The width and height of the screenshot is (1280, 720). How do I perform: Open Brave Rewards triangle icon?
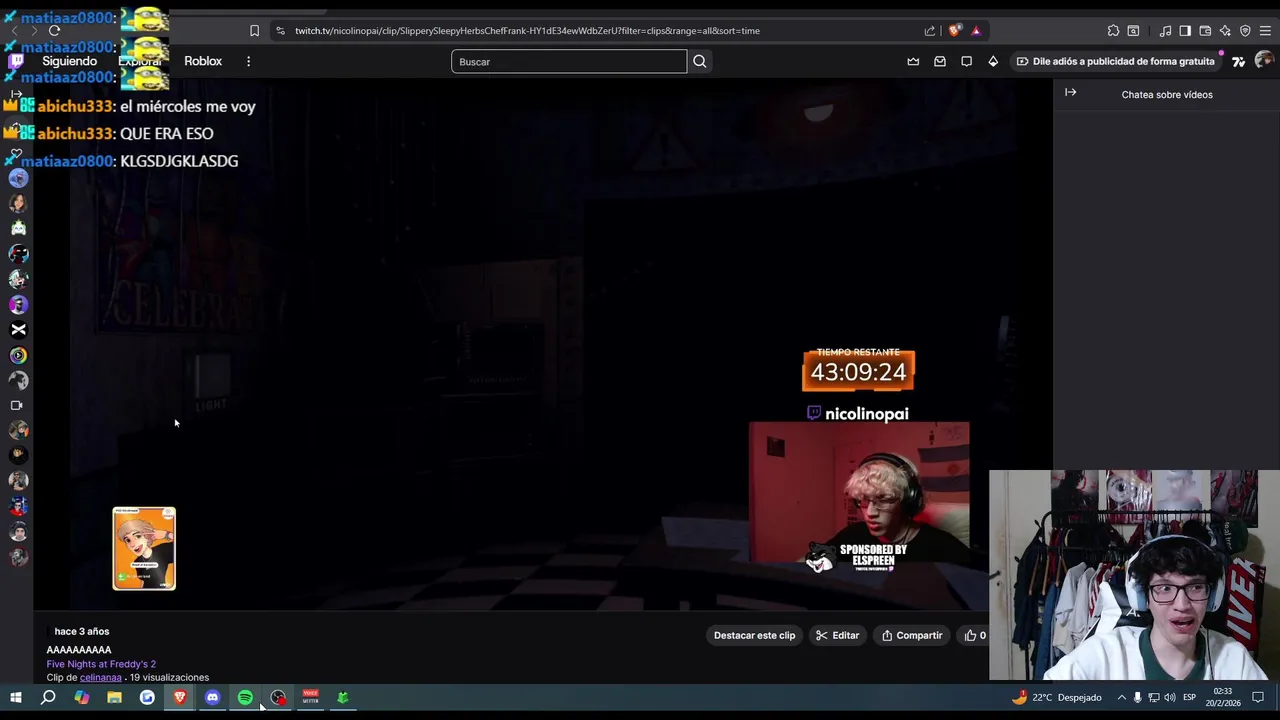click(x=976, y=31)
